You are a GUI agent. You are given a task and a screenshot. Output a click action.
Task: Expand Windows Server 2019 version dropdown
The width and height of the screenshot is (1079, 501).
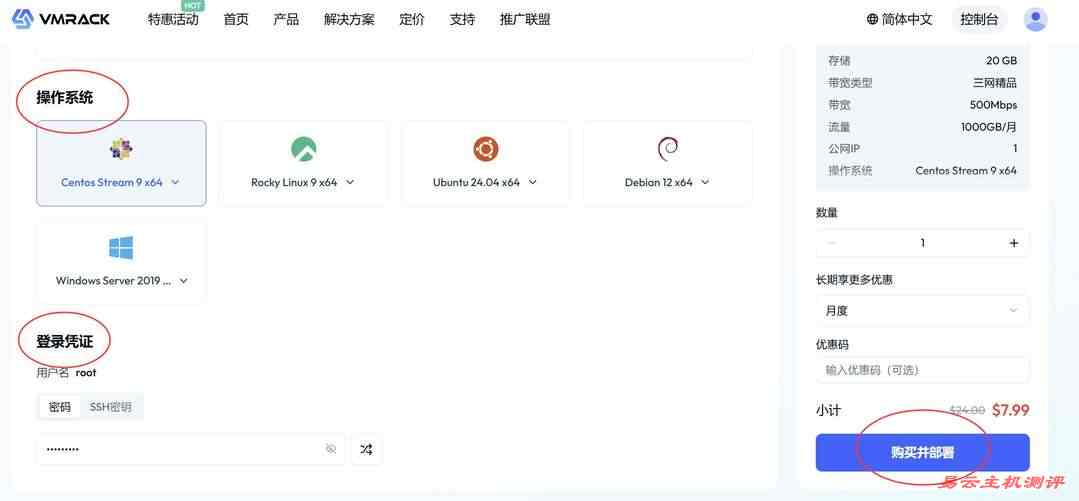[184, 281]
